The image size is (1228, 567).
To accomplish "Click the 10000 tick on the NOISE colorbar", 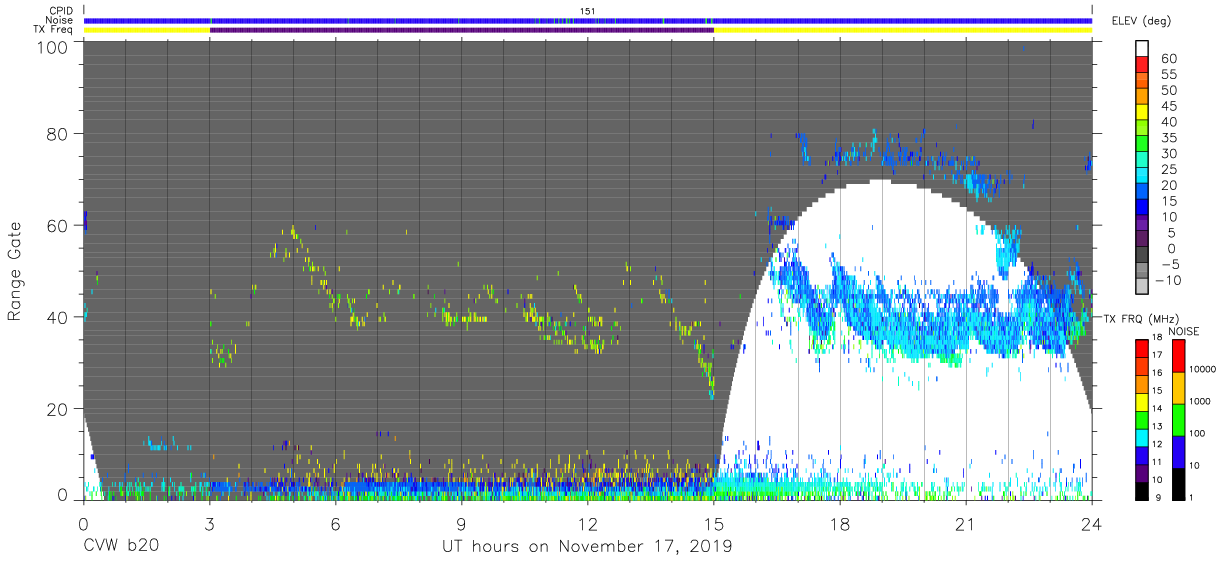I will [x=1202, y=369].
